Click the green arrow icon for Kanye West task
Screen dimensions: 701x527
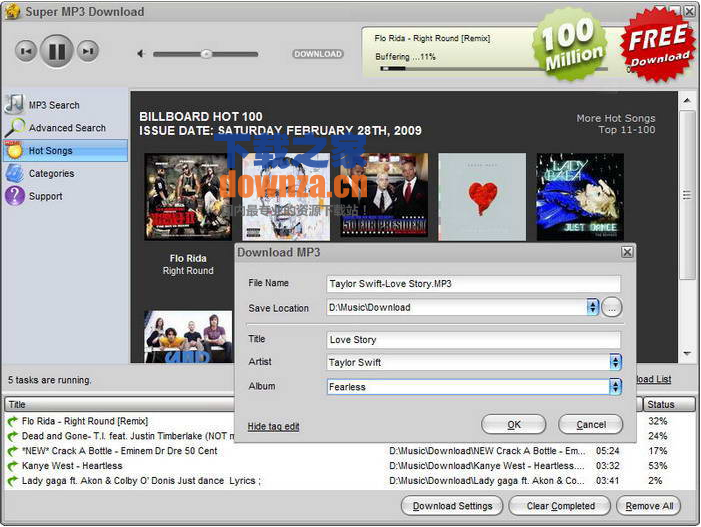[13, 466]
